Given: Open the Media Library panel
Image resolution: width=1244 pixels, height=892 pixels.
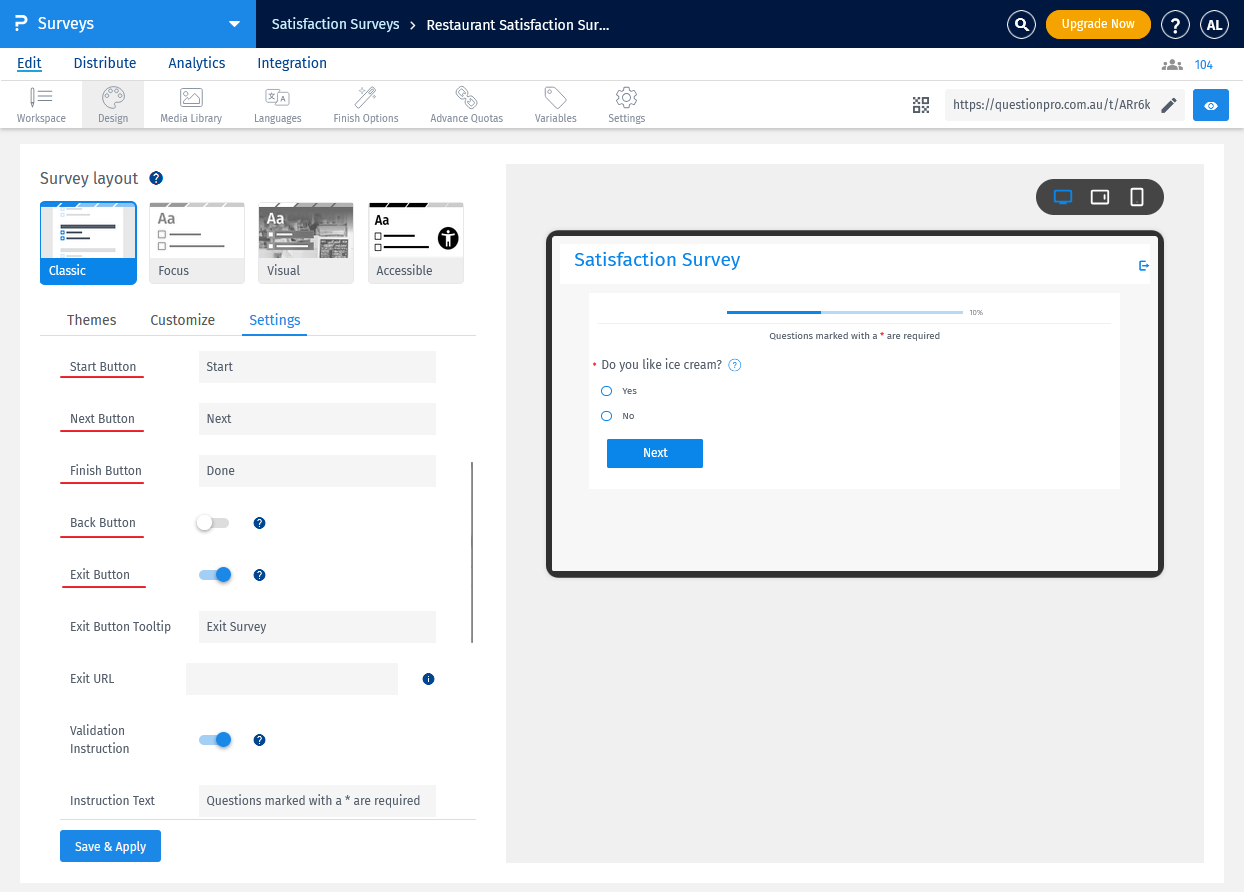Looking at the screenshot, I should click(190, 104).
